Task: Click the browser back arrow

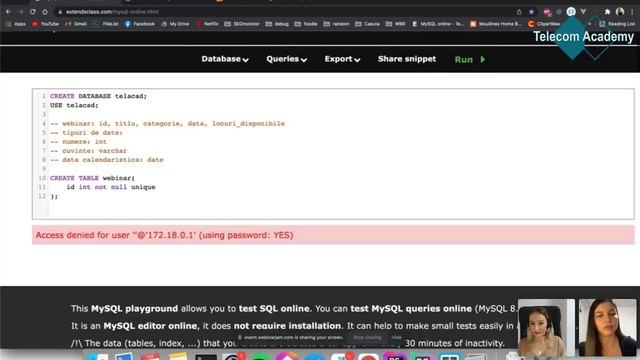Action: [x=9, y=12]
